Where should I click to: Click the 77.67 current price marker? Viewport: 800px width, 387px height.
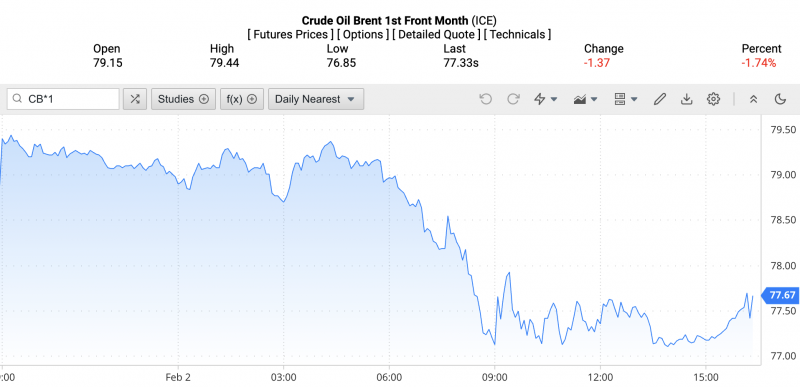[x=780, y=295]
